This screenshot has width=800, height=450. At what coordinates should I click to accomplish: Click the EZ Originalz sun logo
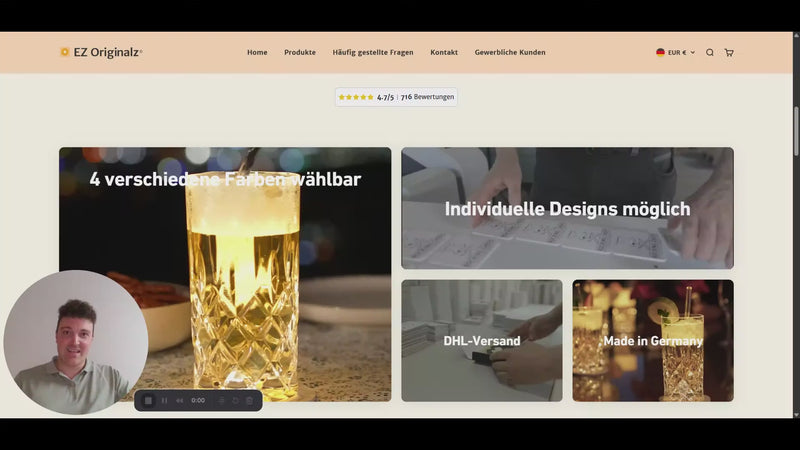[x=65, y=52]
